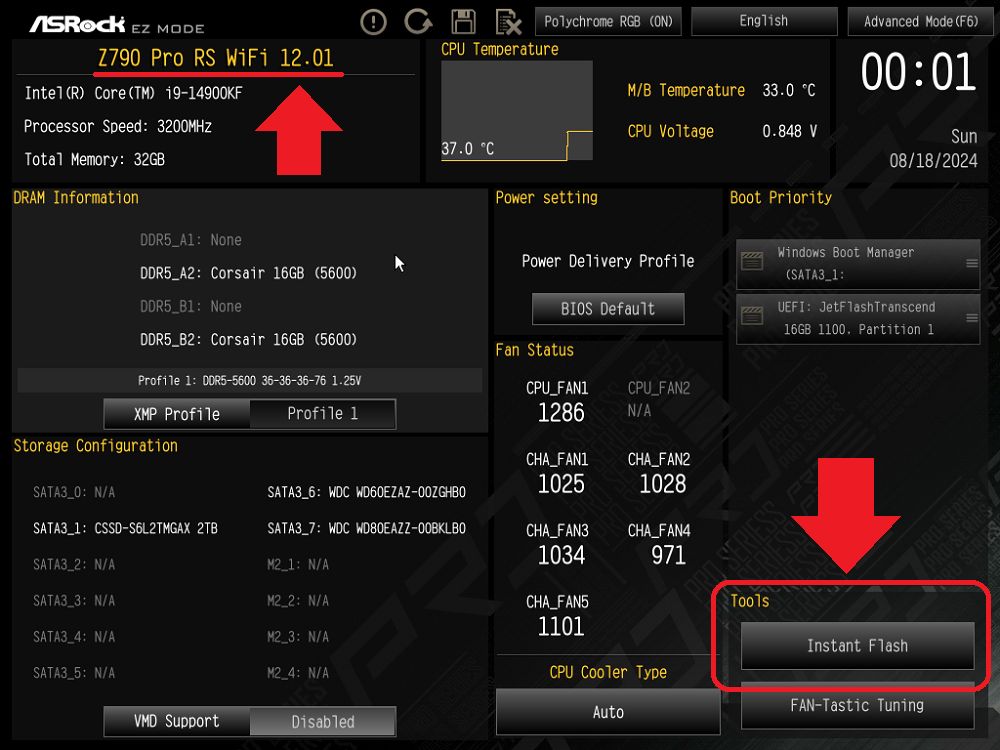Click DDR5_B1: None slot
This screenshot has height=750, width=1000.
point(191,307)
